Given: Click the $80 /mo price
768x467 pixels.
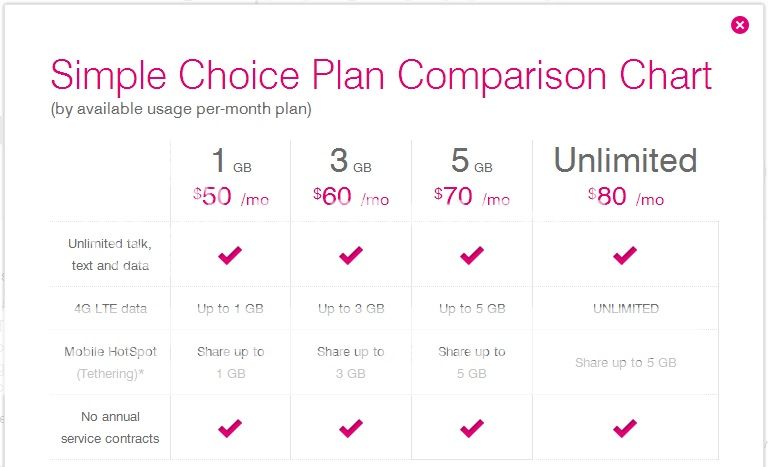Looking at the screenshot, I should 625,197.
